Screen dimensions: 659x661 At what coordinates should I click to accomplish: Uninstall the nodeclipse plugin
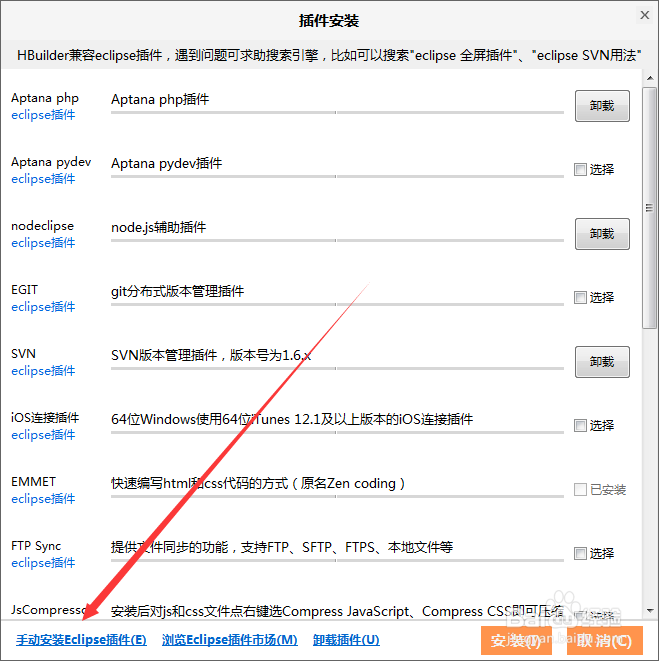coord(602,234)
